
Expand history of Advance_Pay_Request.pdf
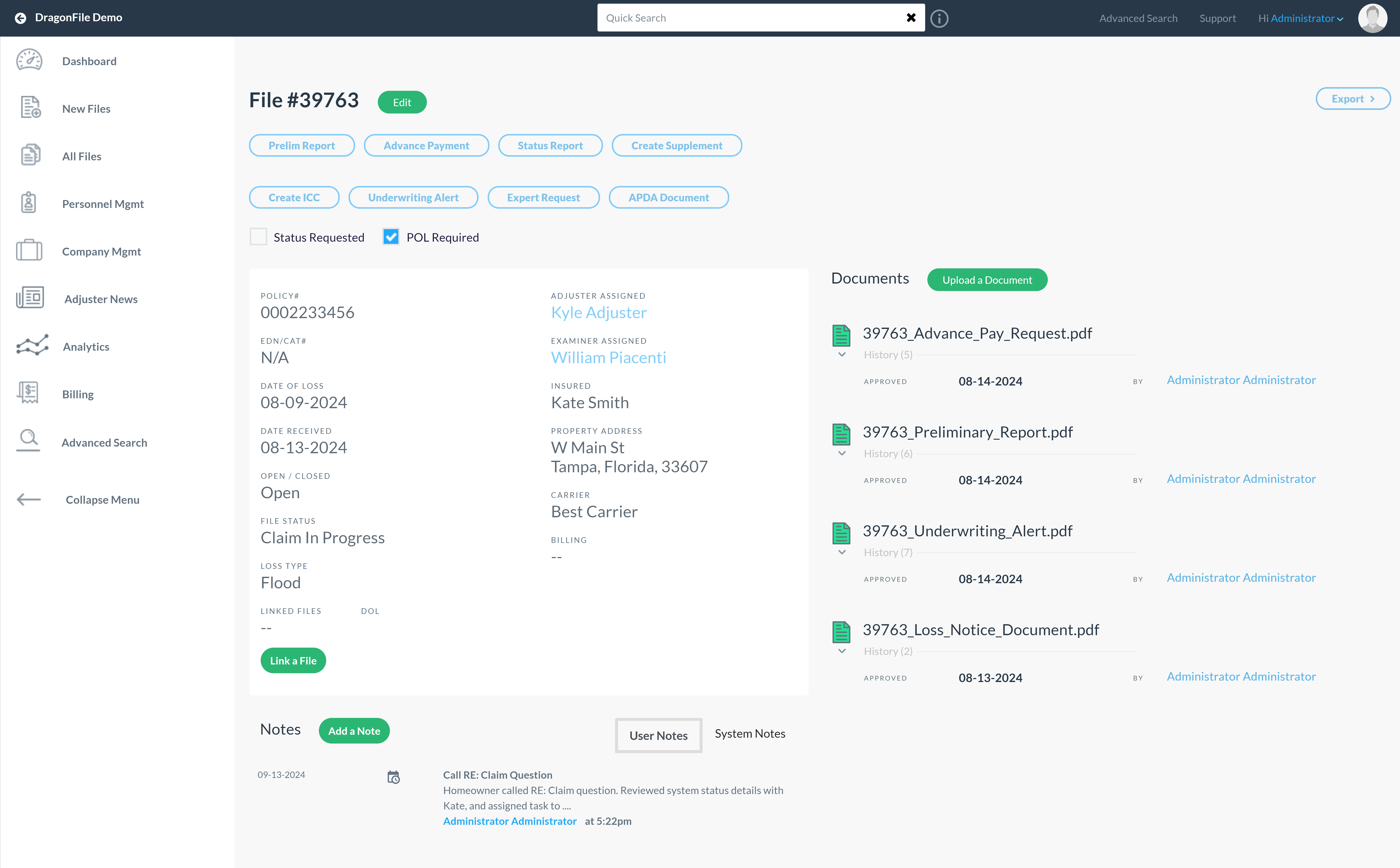tap(842, 355)
